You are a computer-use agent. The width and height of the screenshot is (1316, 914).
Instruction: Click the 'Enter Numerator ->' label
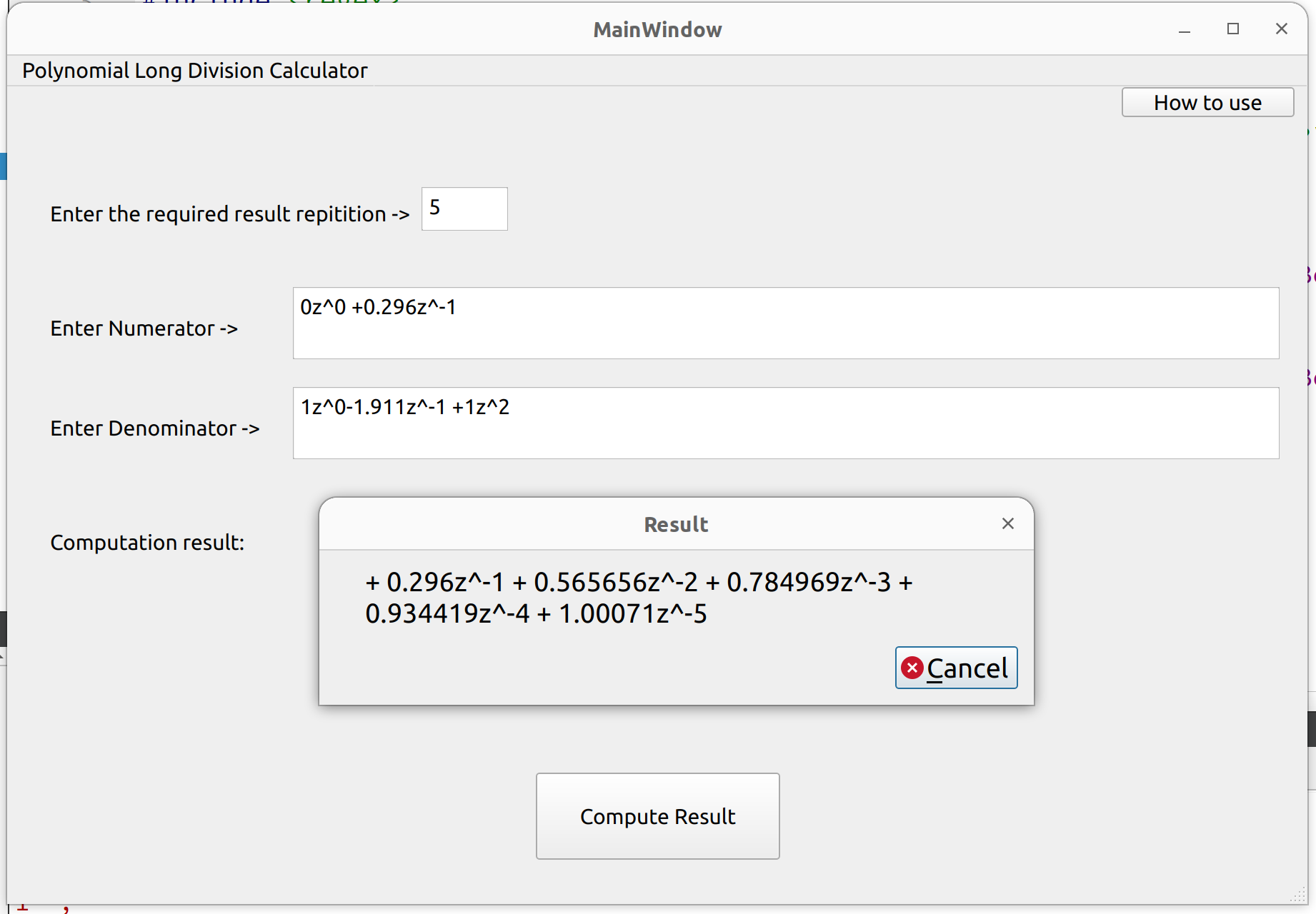[x=144, y=328]
